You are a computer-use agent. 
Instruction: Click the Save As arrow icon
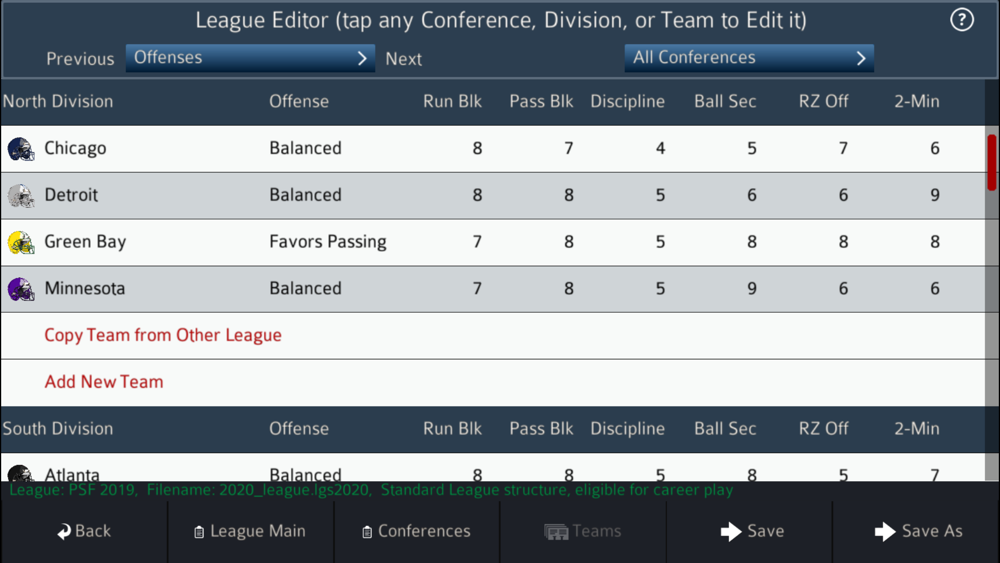pos(885,532)
